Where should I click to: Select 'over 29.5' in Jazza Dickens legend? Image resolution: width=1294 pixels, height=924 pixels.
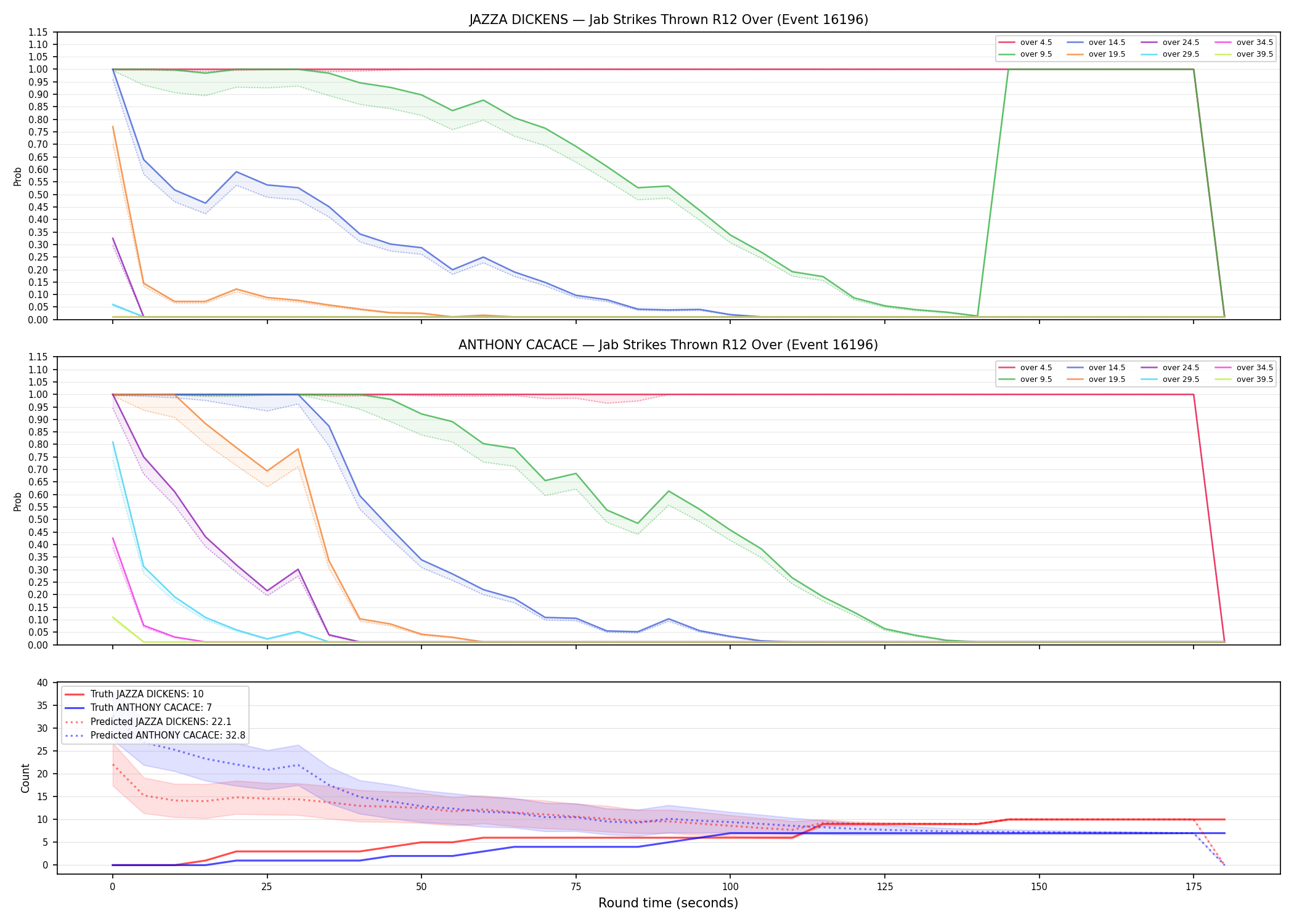coord(1170,54)
